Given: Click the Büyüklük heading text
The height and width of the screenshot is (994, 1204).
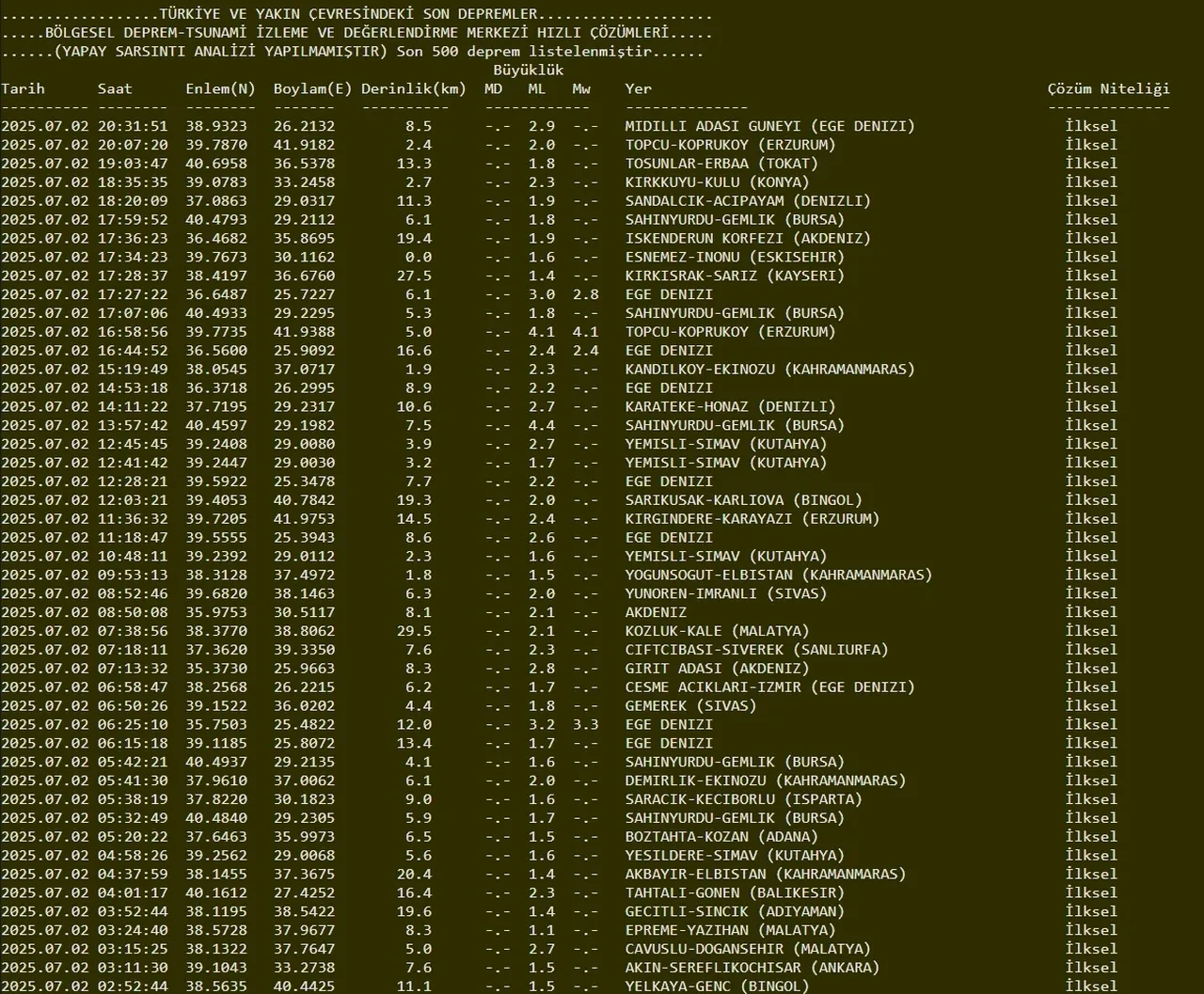Looking at the screenshot, I should (528, 70).
